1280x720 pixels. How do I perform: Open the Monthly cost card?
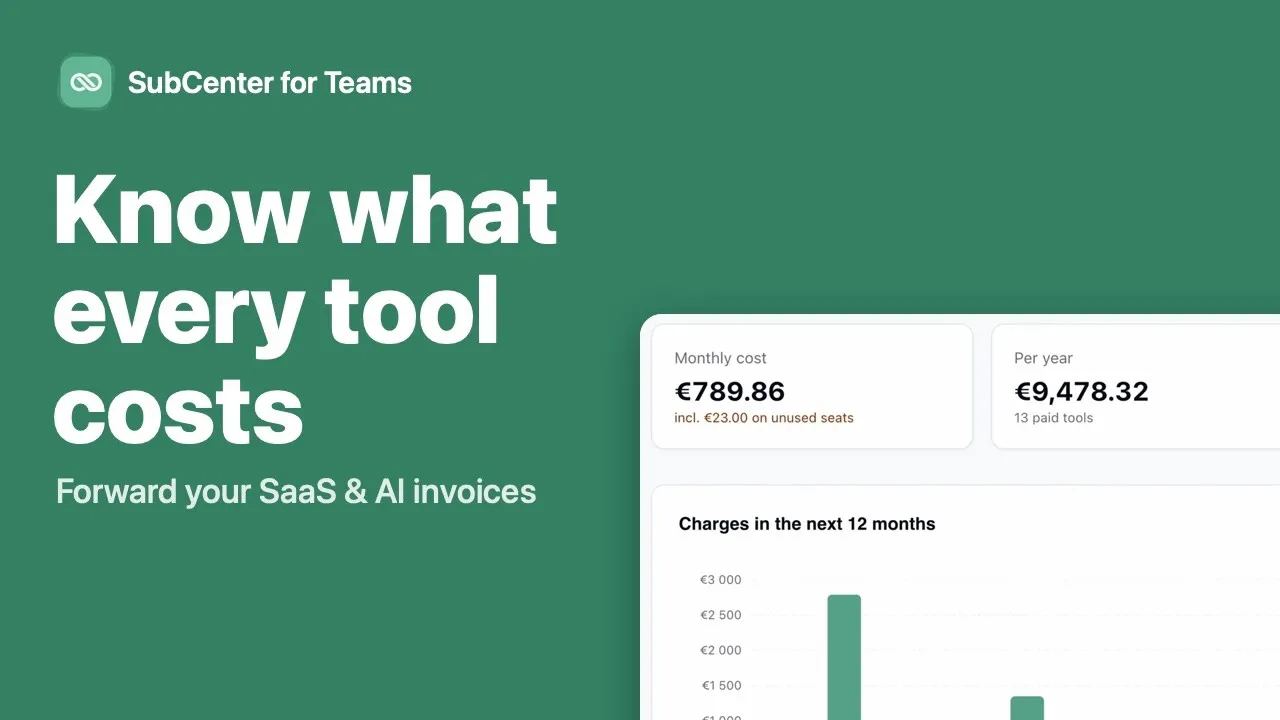(812, 386)
